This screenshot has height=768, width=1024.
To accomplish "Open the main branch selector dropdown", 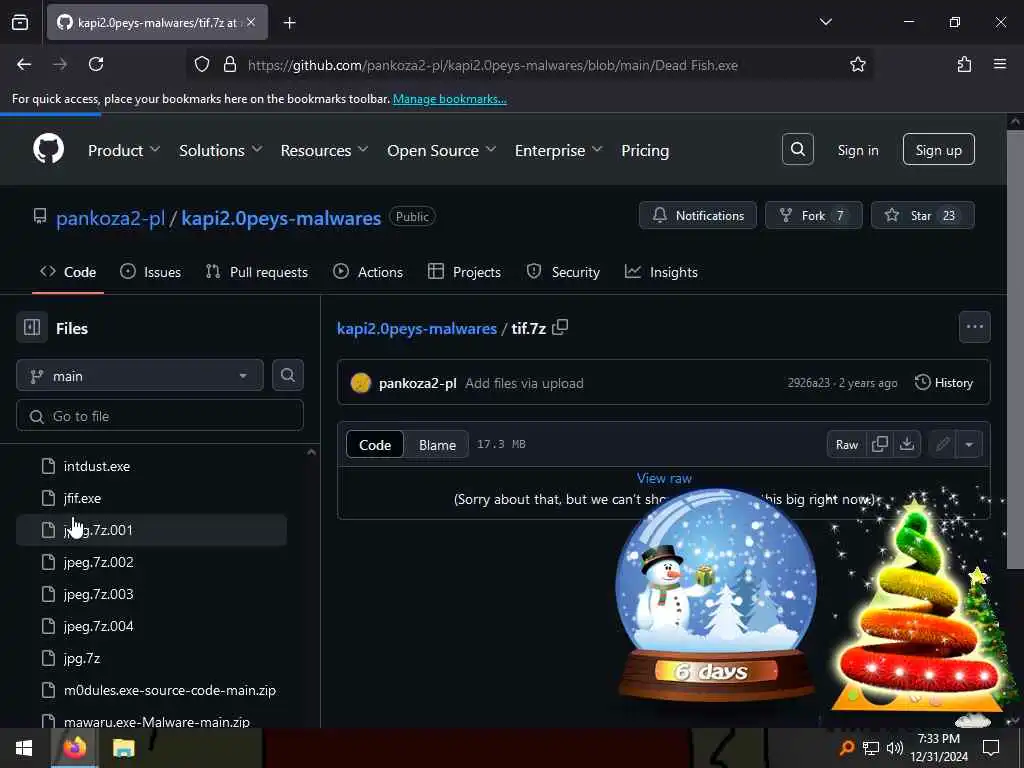I will [x=140, y=376].
